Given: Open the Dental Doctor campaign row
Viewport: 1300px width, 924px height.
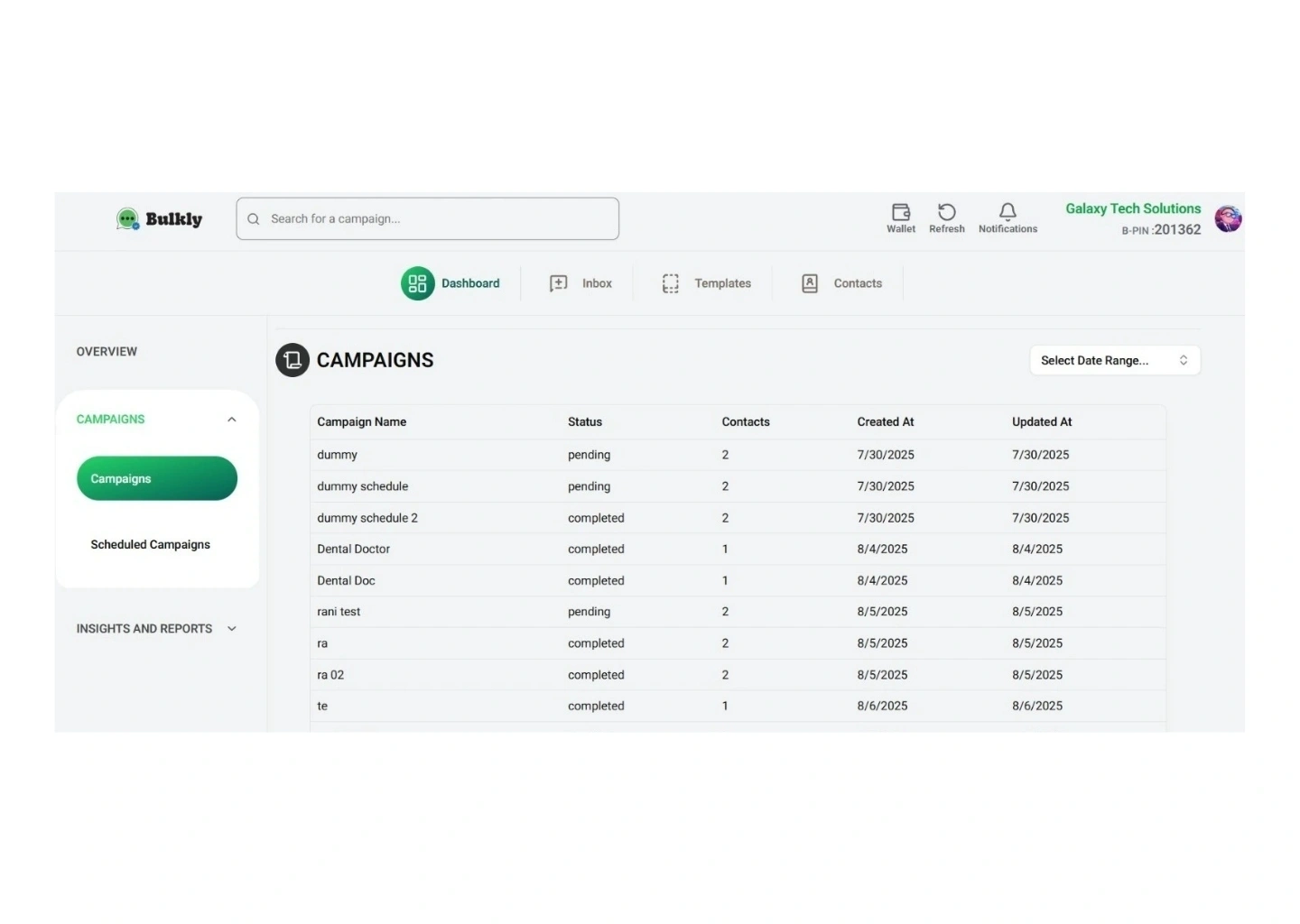Looking at the screenshot, I should click(x=354, y=550).
